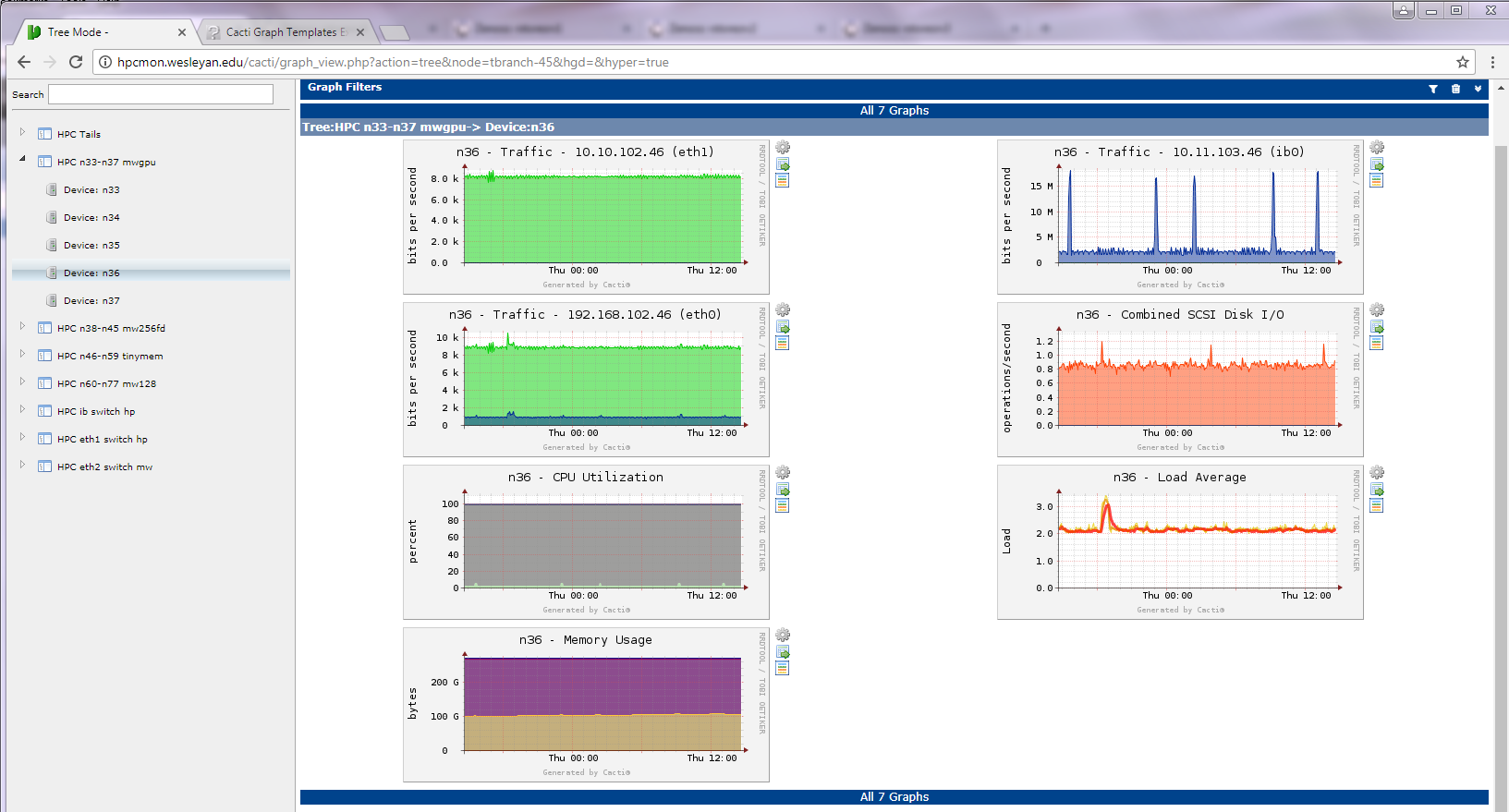This screenshot has width=1509, height=812.
Task: Click the n36 Memory Usage graph
Action: point(586,704)
